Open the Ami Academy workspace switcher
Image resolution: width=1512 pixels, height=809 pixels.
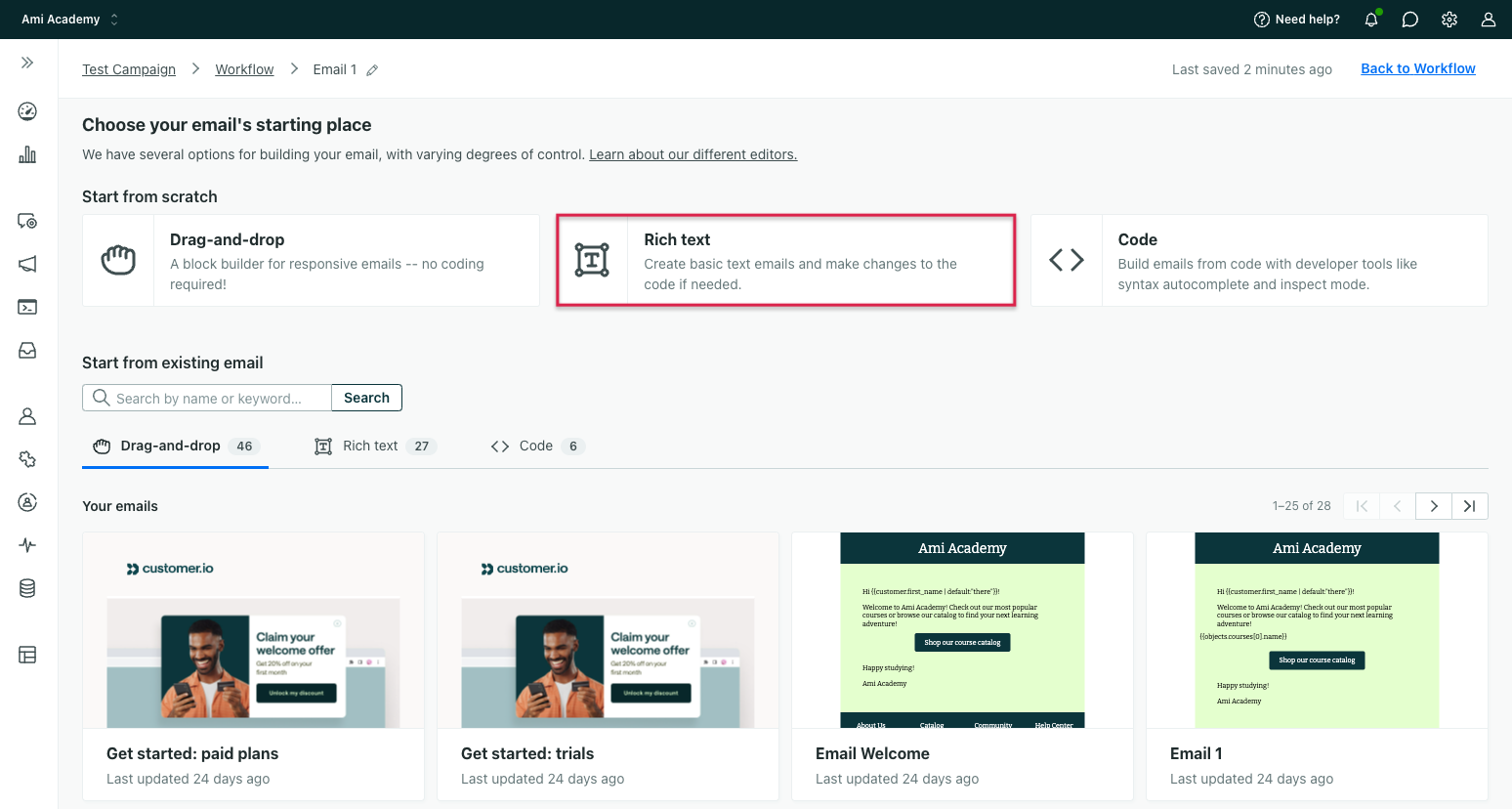(x=69, y=20)
